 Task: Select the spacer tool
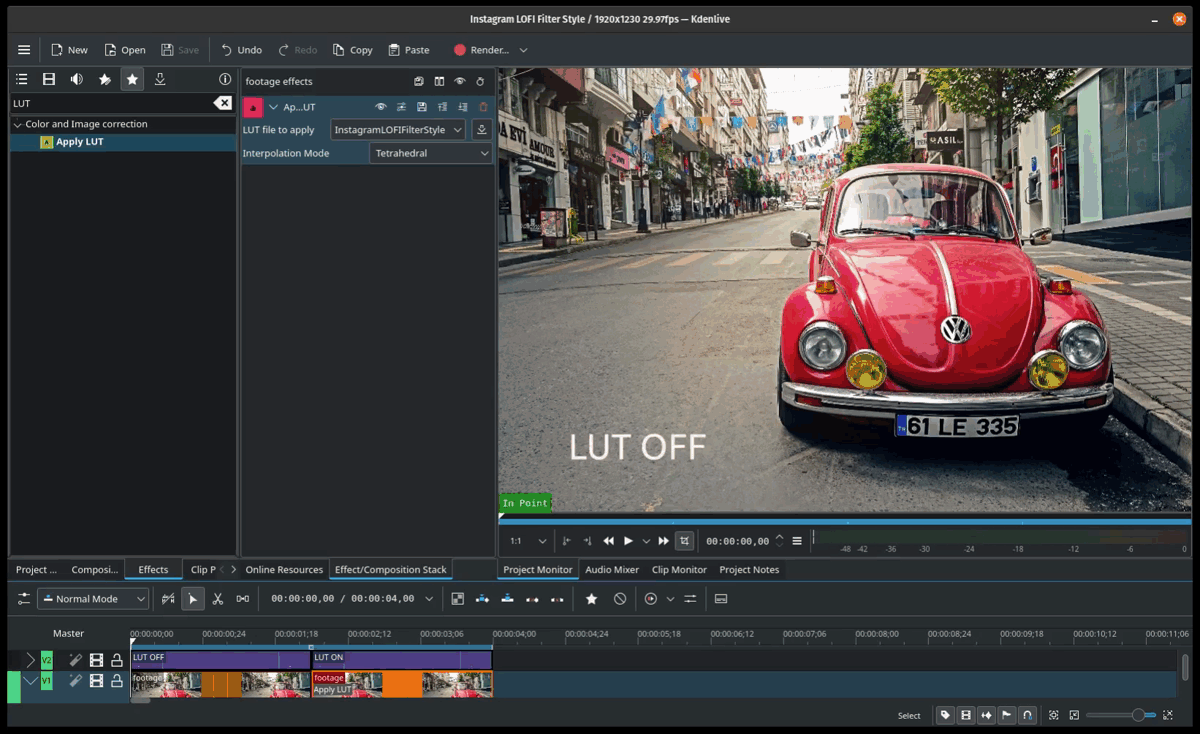pos(242,599)
